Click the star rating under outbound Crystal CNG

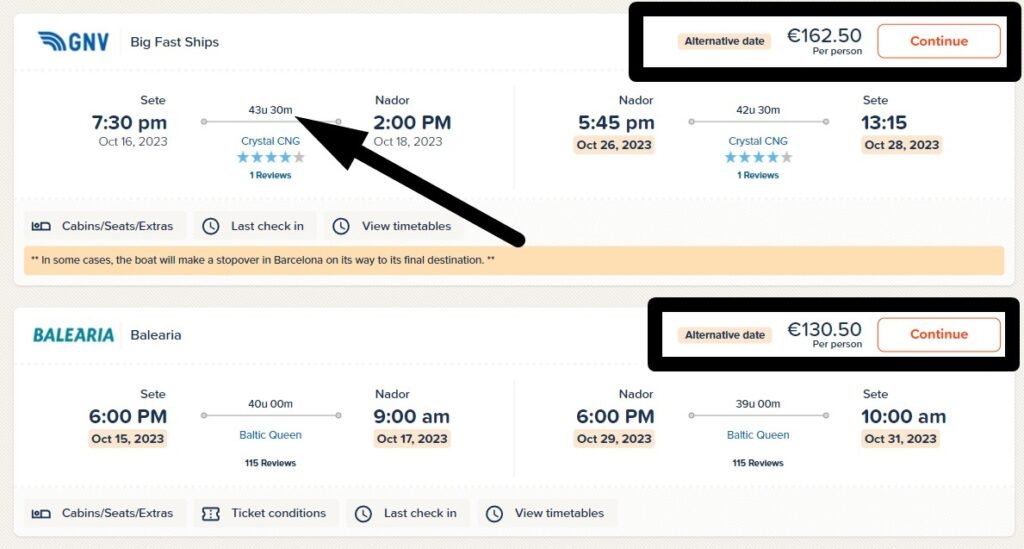(270, 157)
